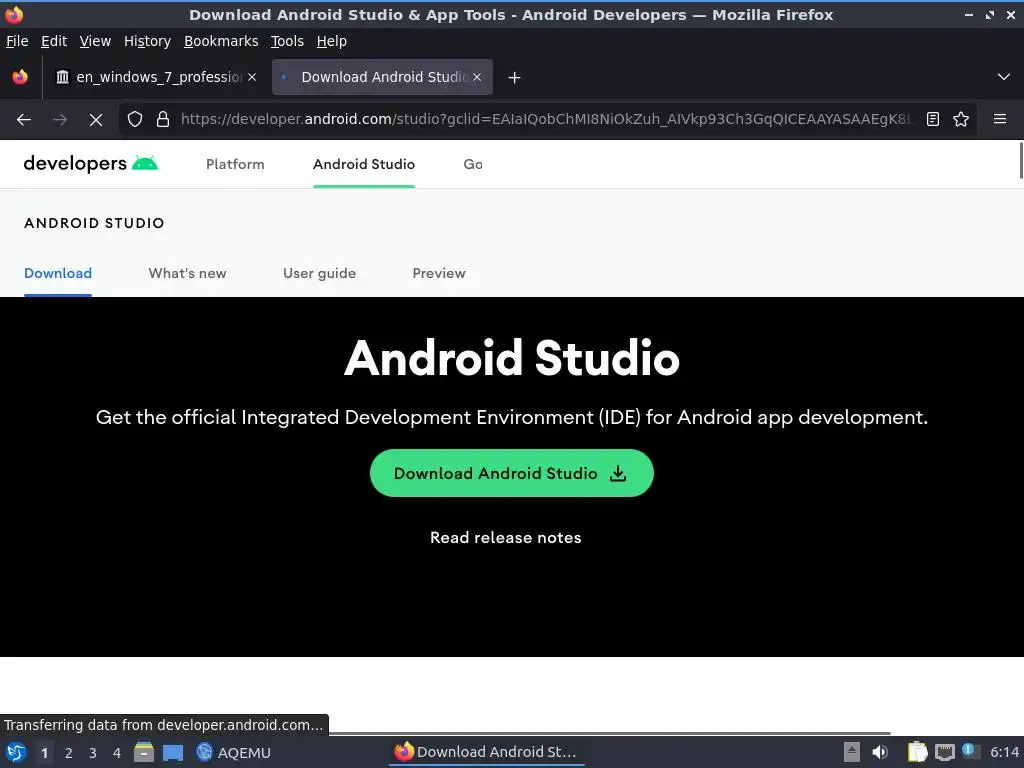Expand the list all tabs chevron
This screenshot has height=768, width=1024.
click(x=1004, y=77)
